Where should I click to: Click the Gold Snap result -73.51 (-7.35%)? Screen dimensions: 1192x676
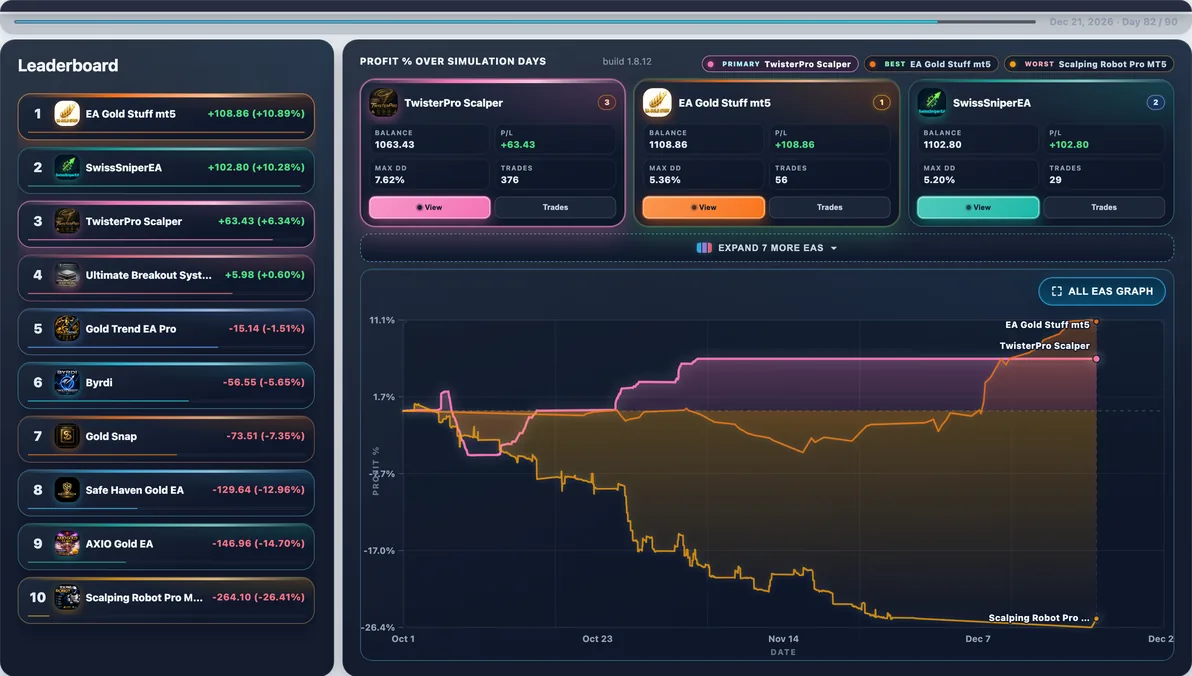[x=265, y=436]
